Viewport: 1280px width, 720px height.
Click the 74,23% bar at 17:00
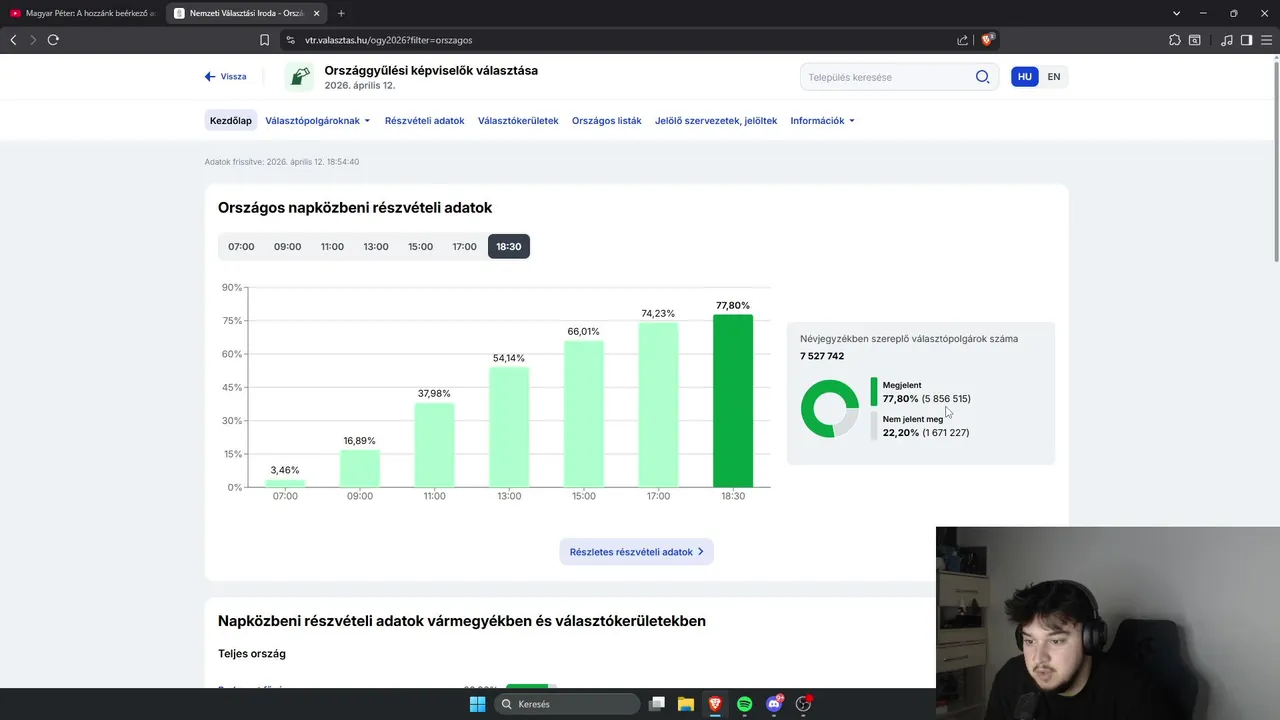[658, 405]
